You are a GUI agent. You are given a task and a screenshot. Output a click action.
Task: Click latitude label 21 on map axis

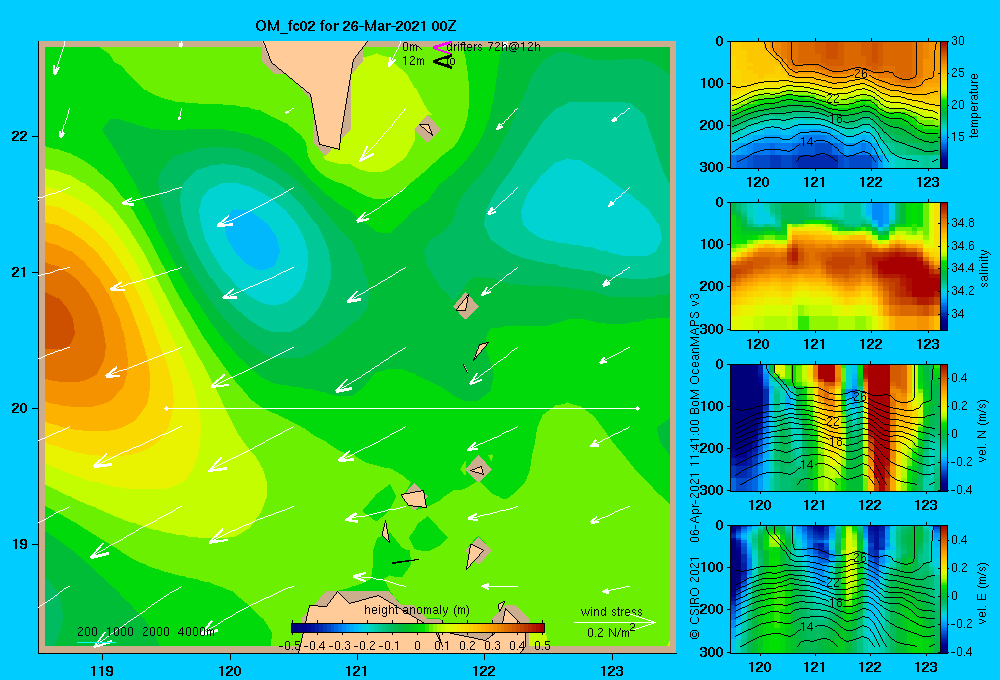[x=20, y=272]
